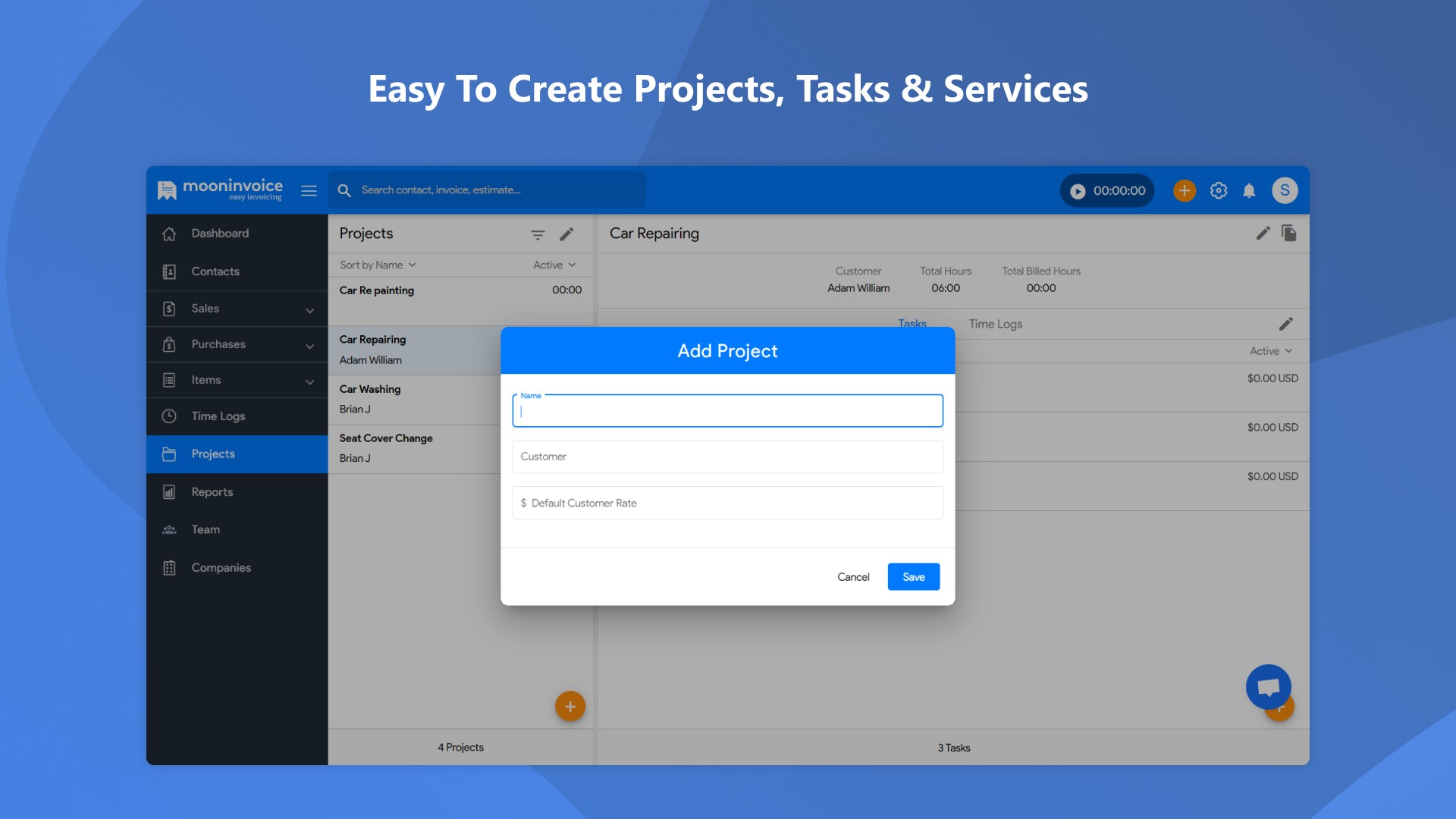Screen dimensions: 1456x819
Task: Open the chat support bubble
Action: click(x=1268, y=687)
